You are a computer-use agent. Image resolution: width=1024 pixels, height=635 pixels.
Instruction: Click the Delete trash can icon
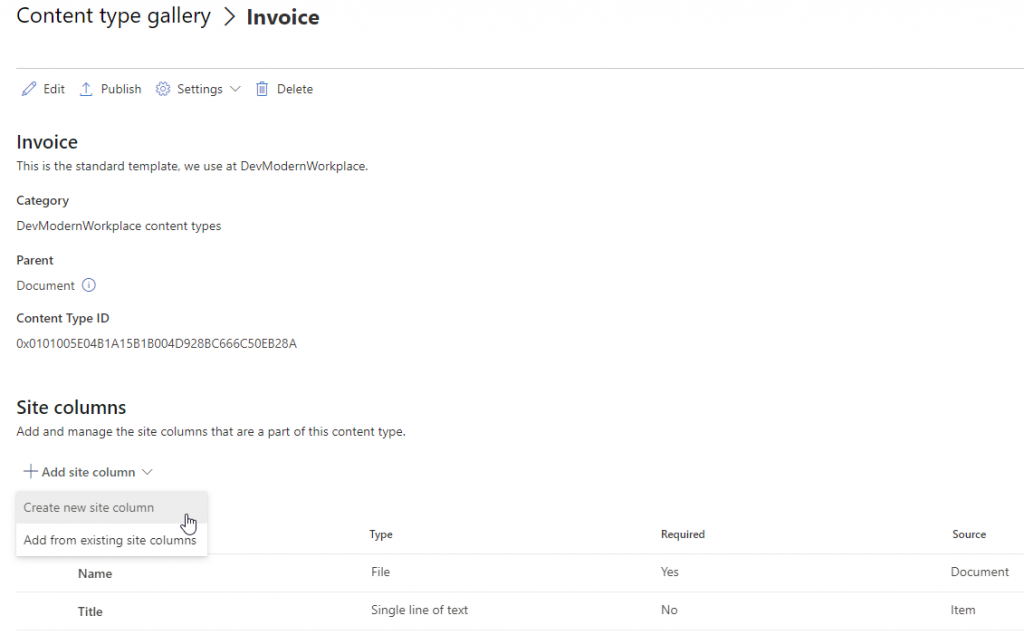click(x=260, y=88)
